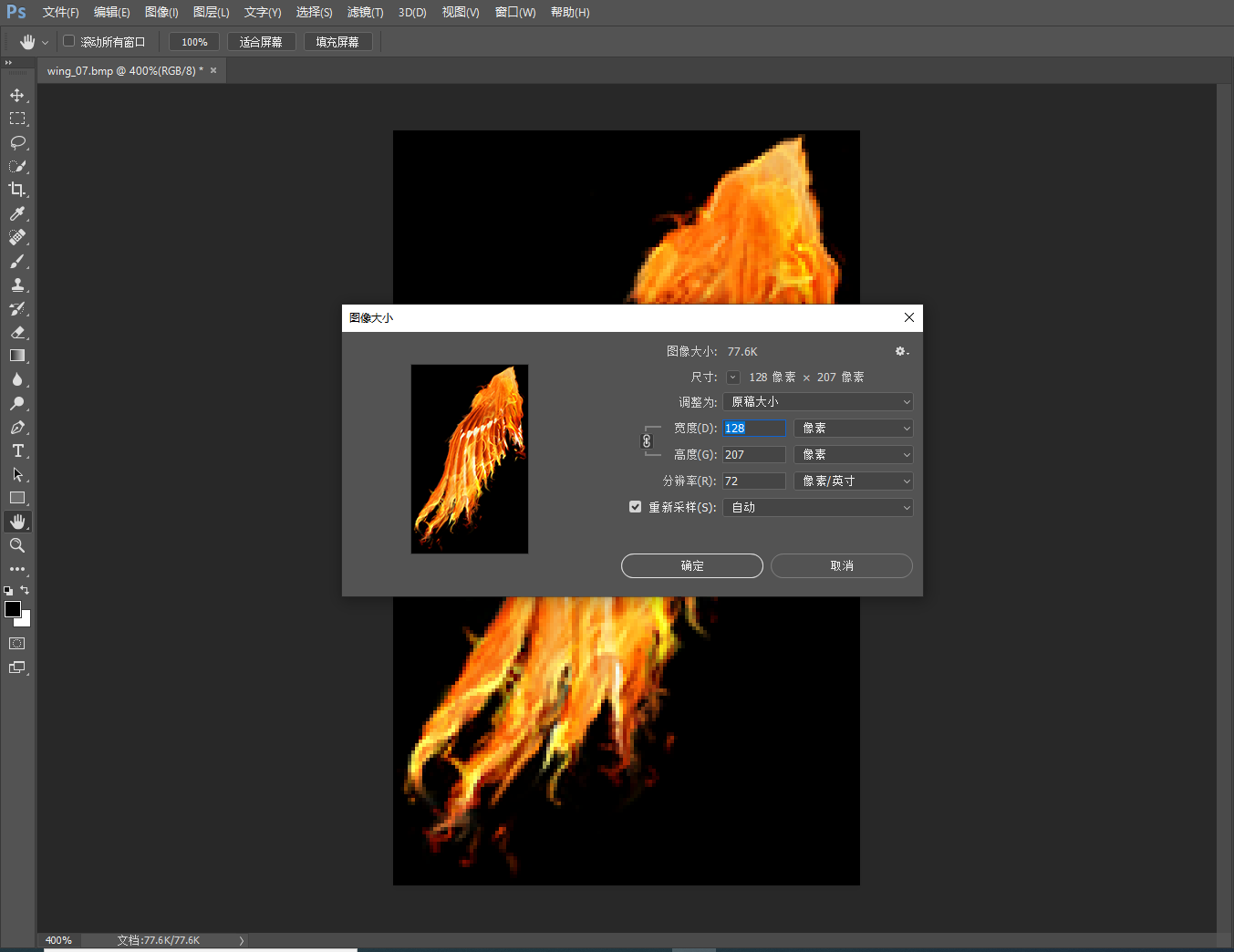
Task: Open the 文字(Y) menu
Action: click(x=263, y=12)
